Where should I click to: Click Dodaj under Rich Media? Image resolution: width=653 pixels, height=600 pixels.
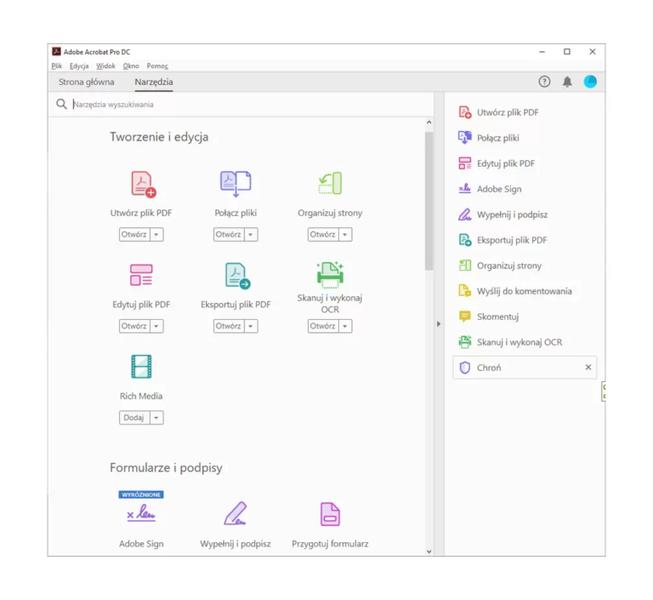(x=134, y=418)
